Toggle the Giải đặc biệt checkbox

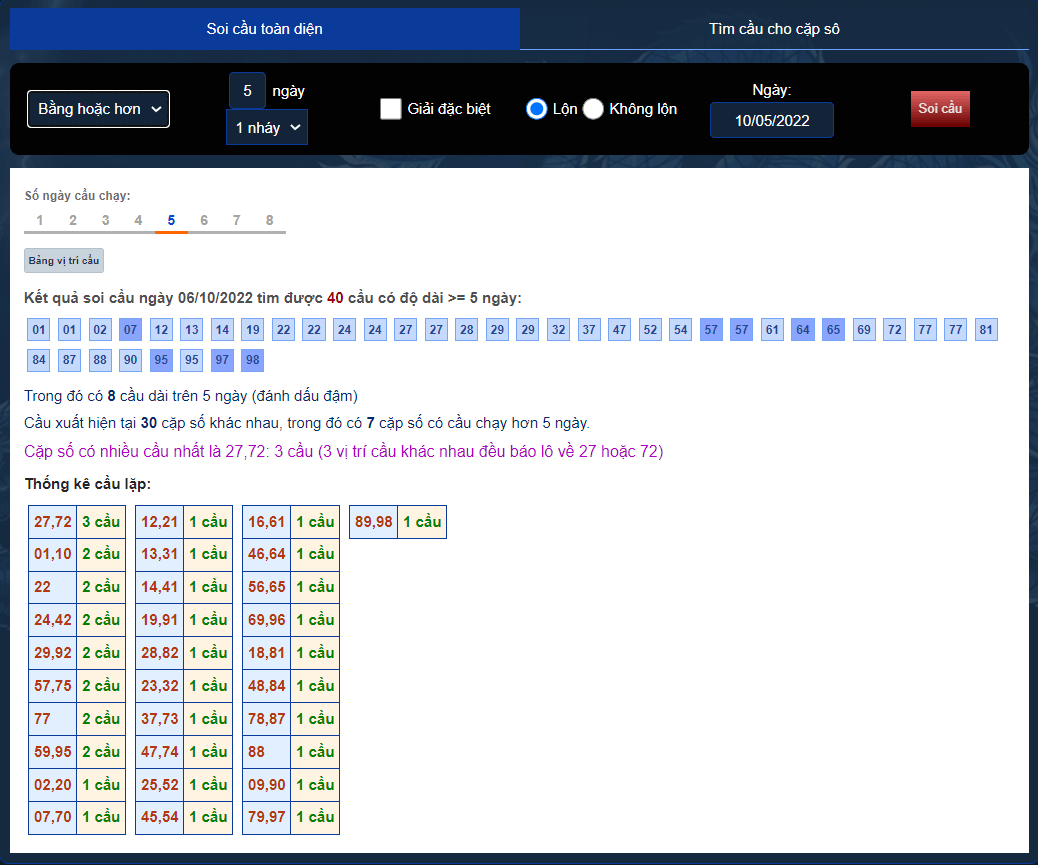click(391, 109)
